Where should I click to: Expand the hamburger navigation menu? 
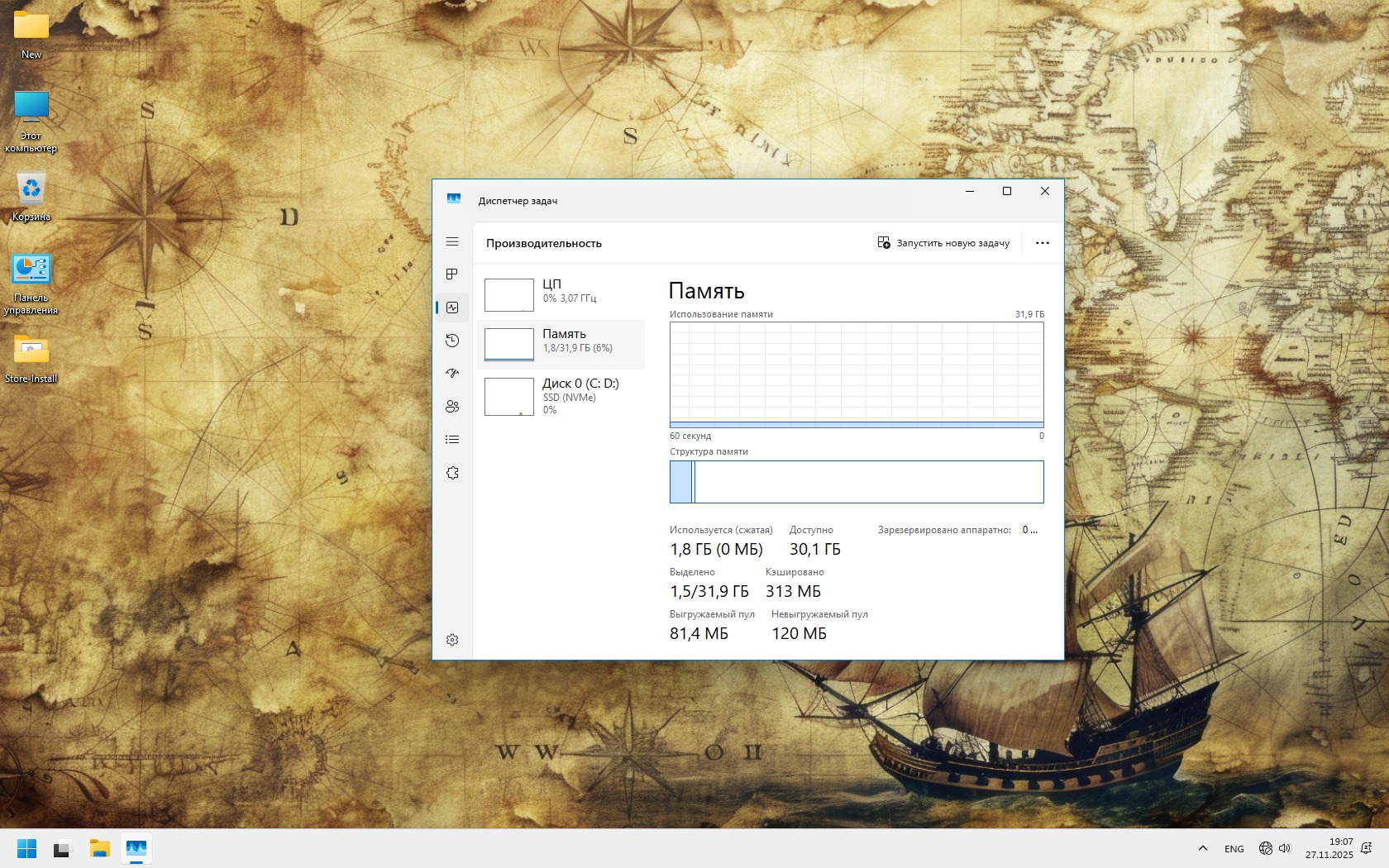[452, 241]
